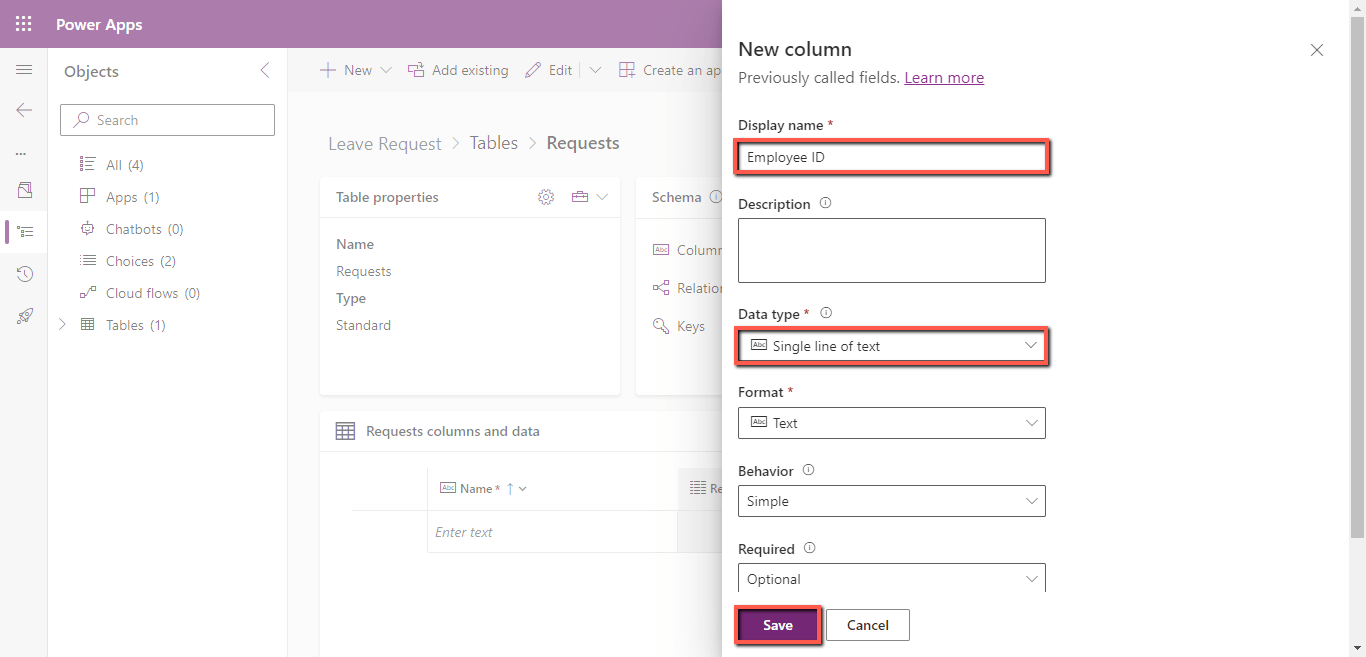Click the Enter text cell under Name
Screen dimensions: 1366x657
[552, 532]
